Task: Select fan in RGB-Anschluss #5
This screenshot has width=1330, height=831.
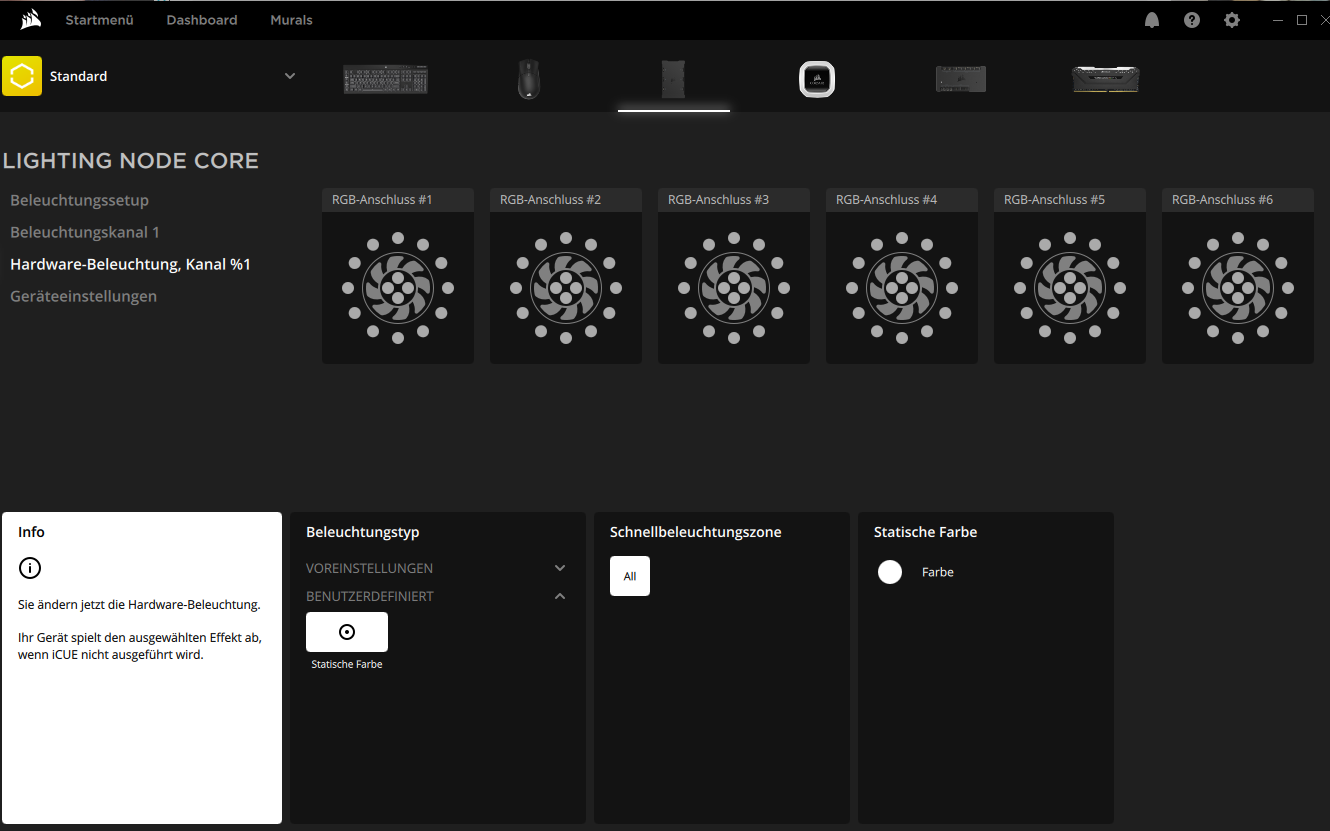Action: point(1070,288)
